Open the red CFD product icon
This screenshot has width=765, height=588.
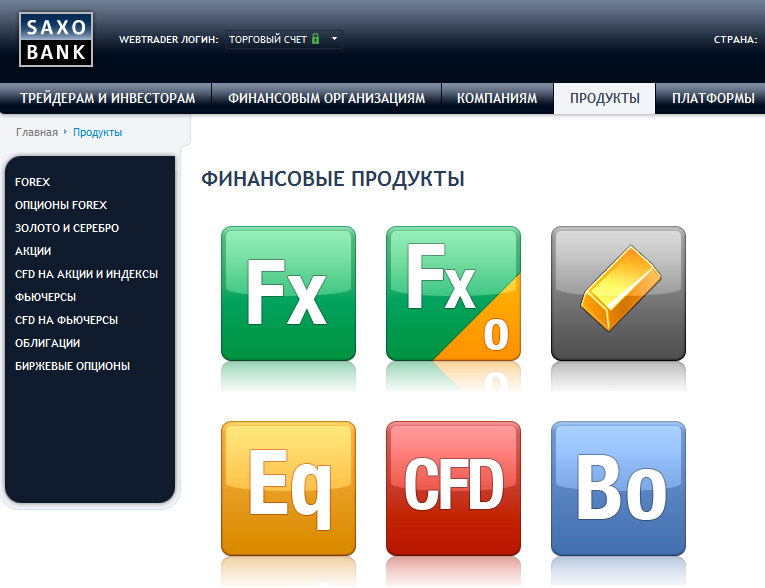[x=453, y=488]
